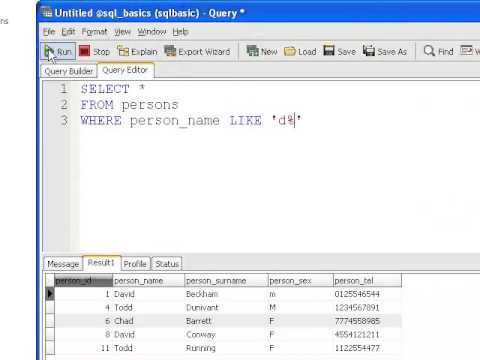Save As a new query file
480x360 pixels.
pos(385,51)
